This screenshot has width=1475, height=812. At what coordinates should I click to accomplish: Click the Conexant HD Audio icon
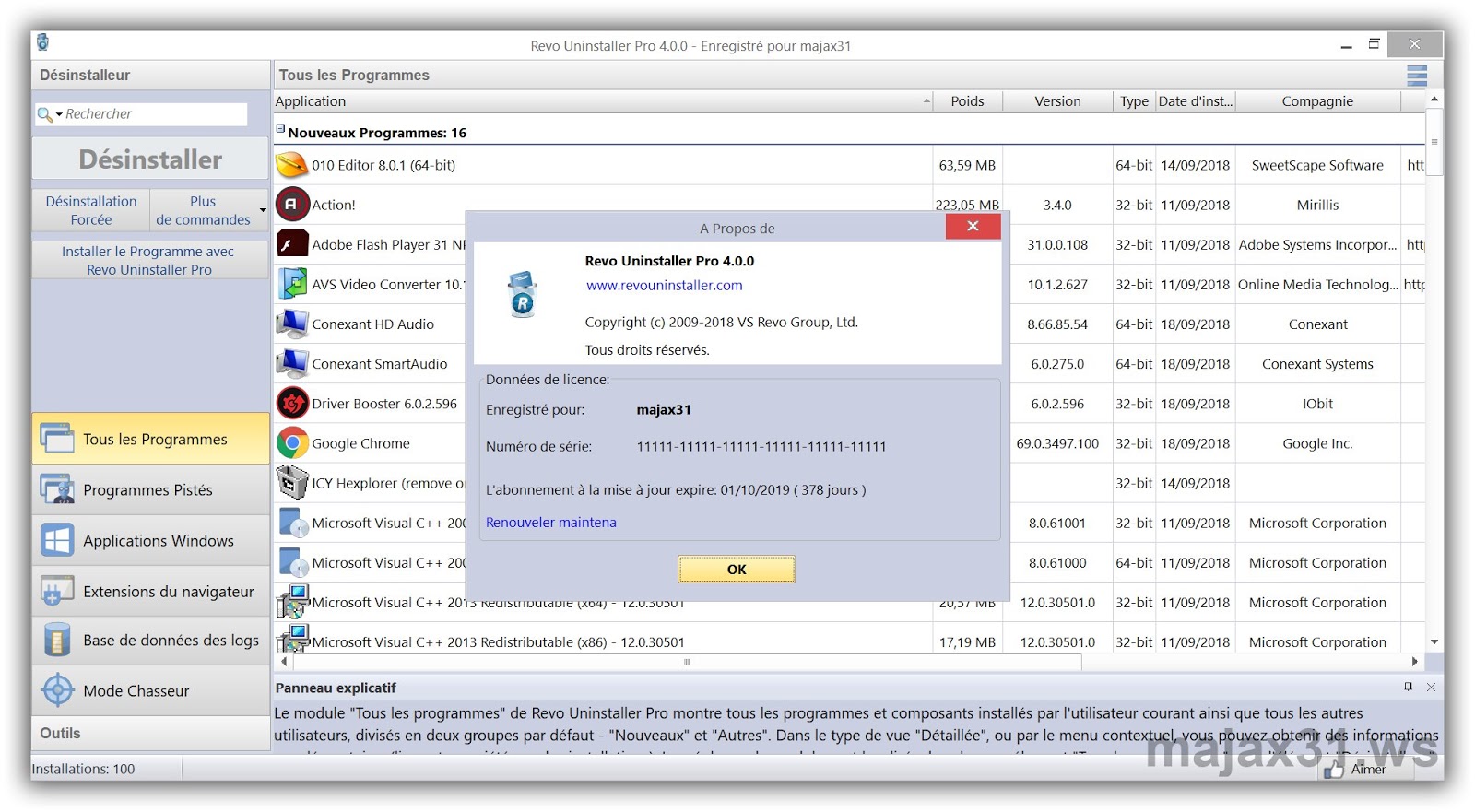(x=292, y=324)
